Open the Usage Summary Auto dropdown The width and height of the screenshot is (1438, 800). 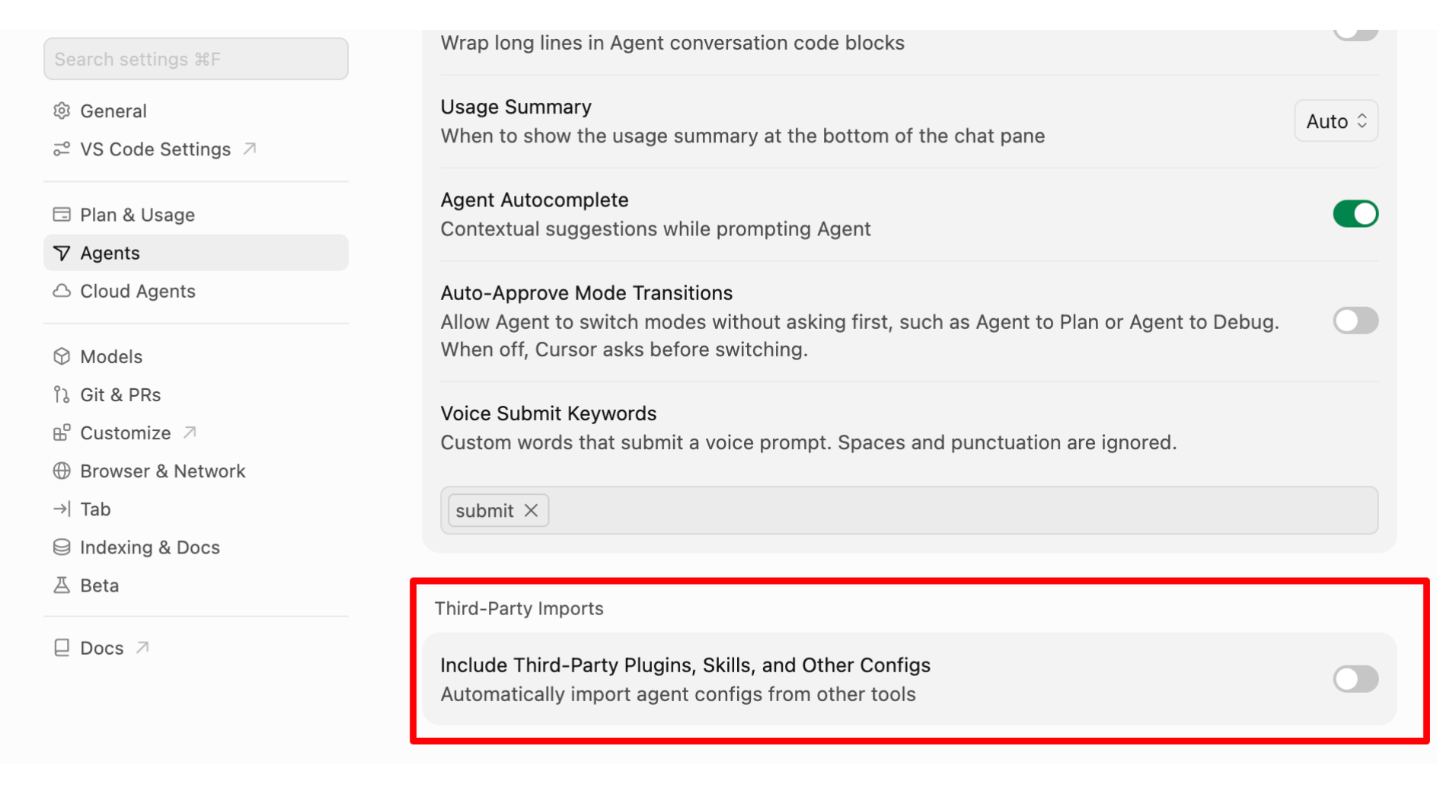1336,121
